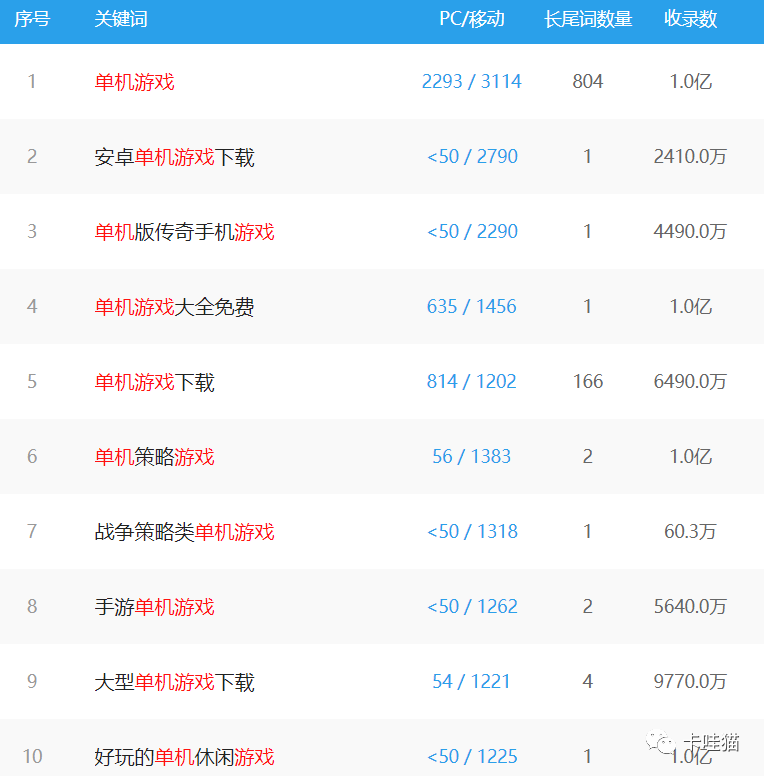
Task: Select indexed count 2410.0万
Action: pos(690,157)
